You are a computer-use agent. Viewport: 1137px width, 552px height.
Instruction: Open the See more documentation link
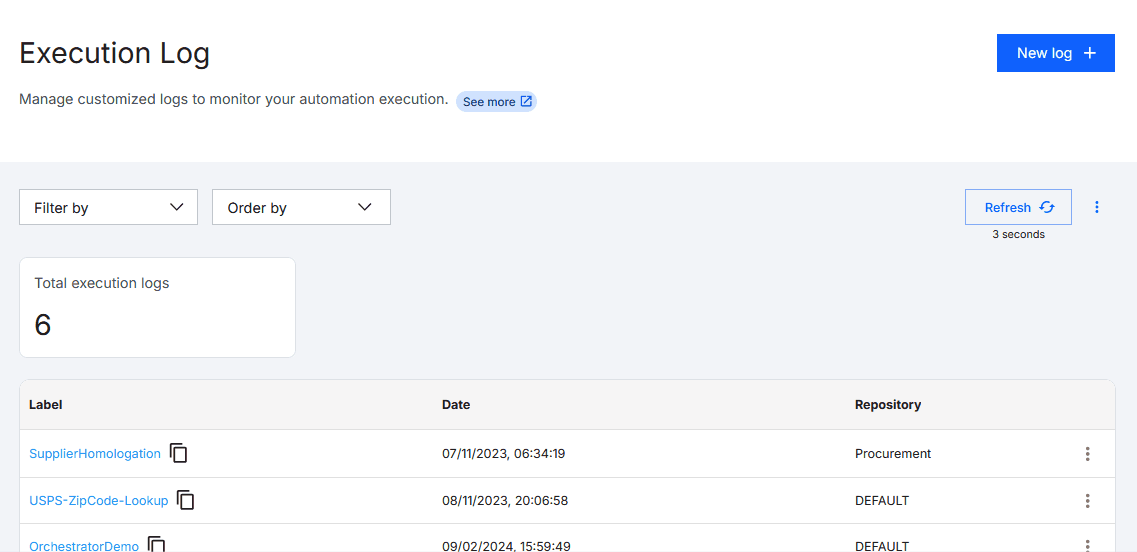pos(497,102)
